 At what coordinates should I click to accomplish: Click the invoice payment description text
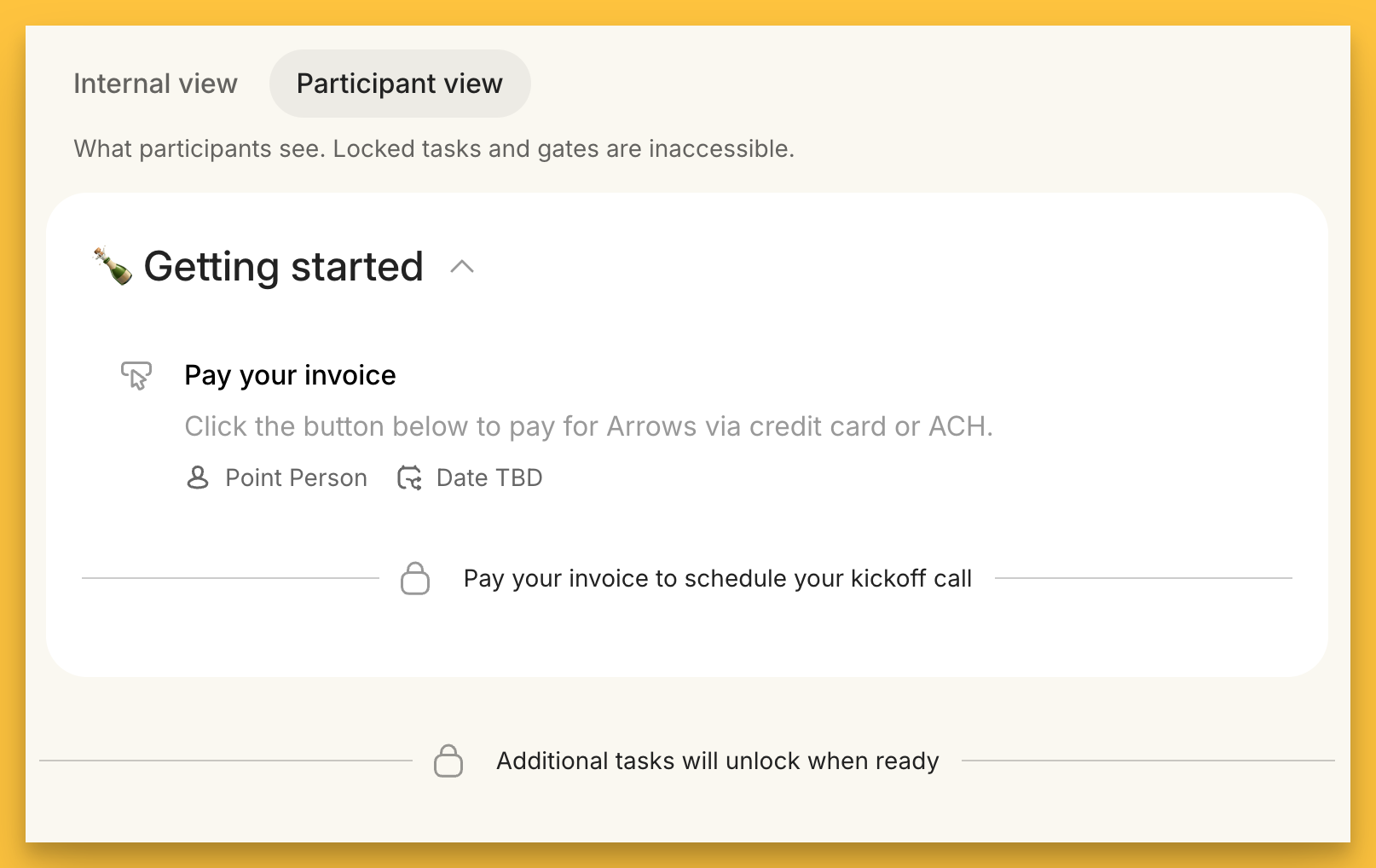coord(588,426)
